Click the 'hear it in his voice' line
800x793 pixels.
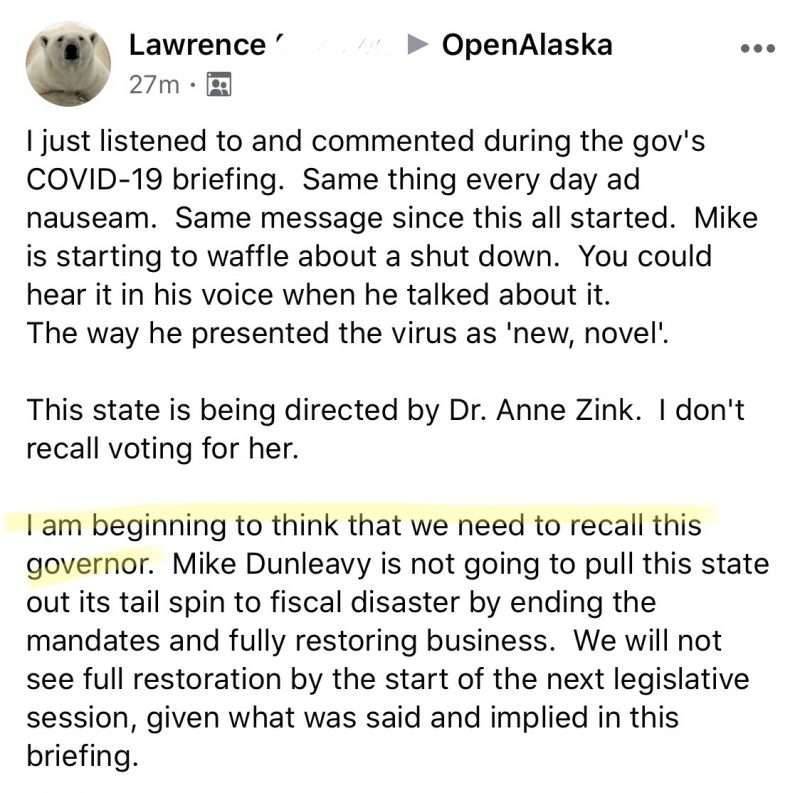318,295
